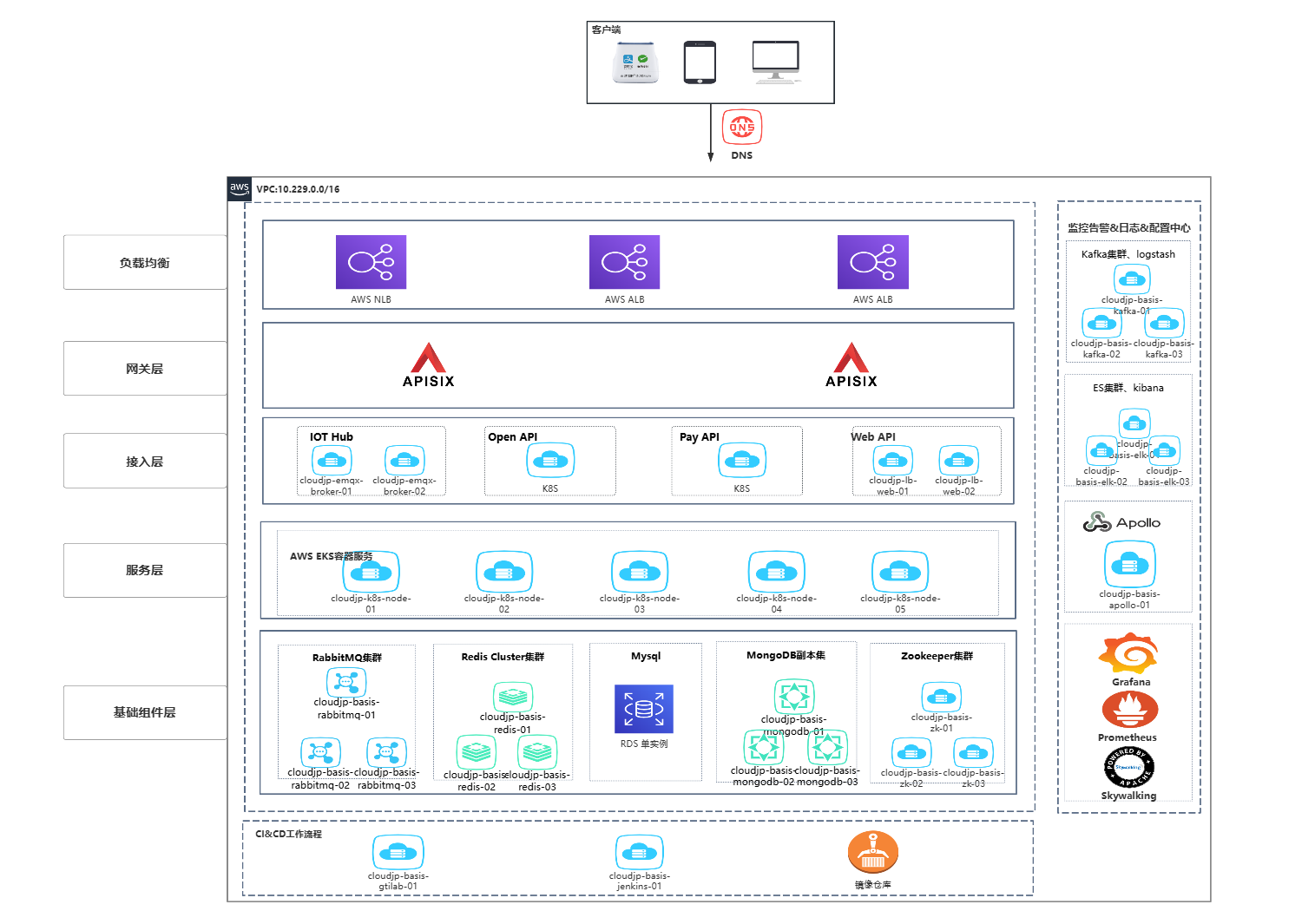Click cloudjp-basis-redis-02 icon
1315x924 pixels.
tap(477, 751)
